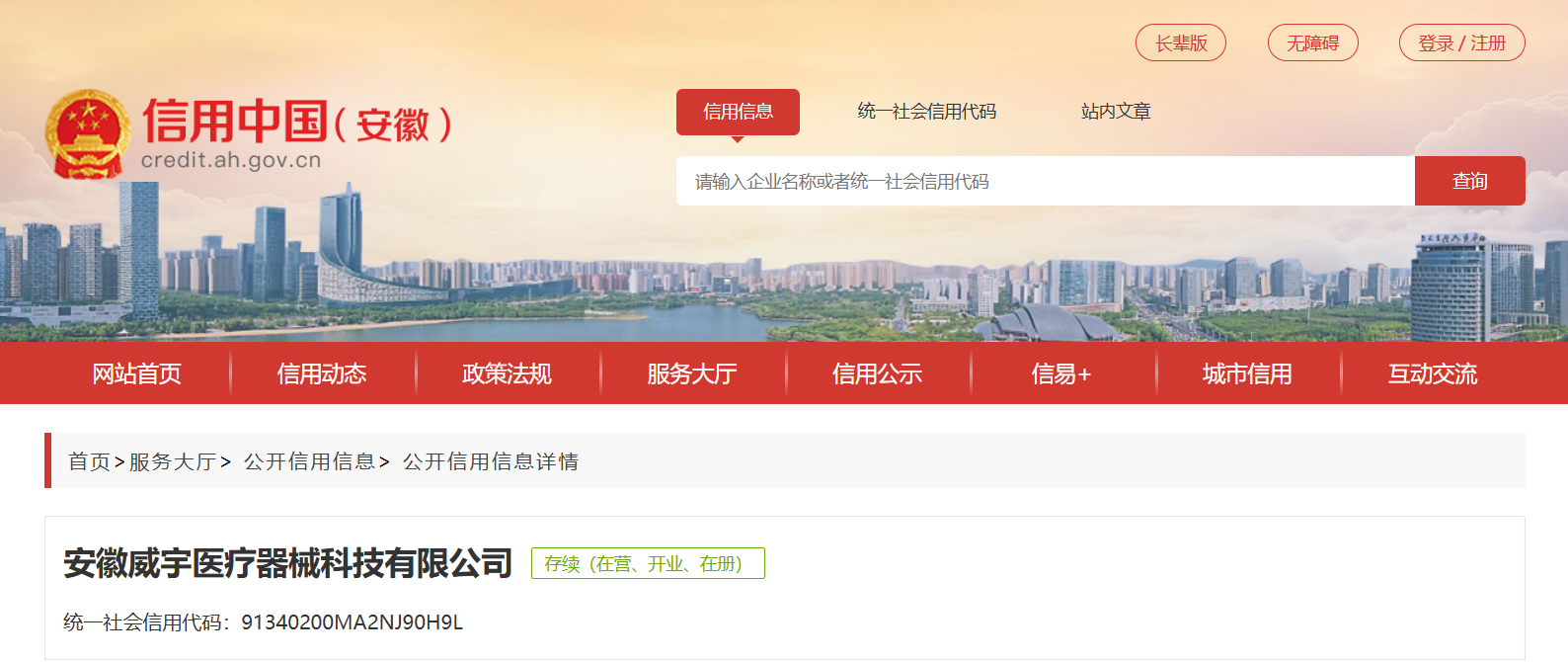The height and width of the screenshot is (662, 1568).
Task: Select the 信用信息 search tab
Action: click(738, 112)
